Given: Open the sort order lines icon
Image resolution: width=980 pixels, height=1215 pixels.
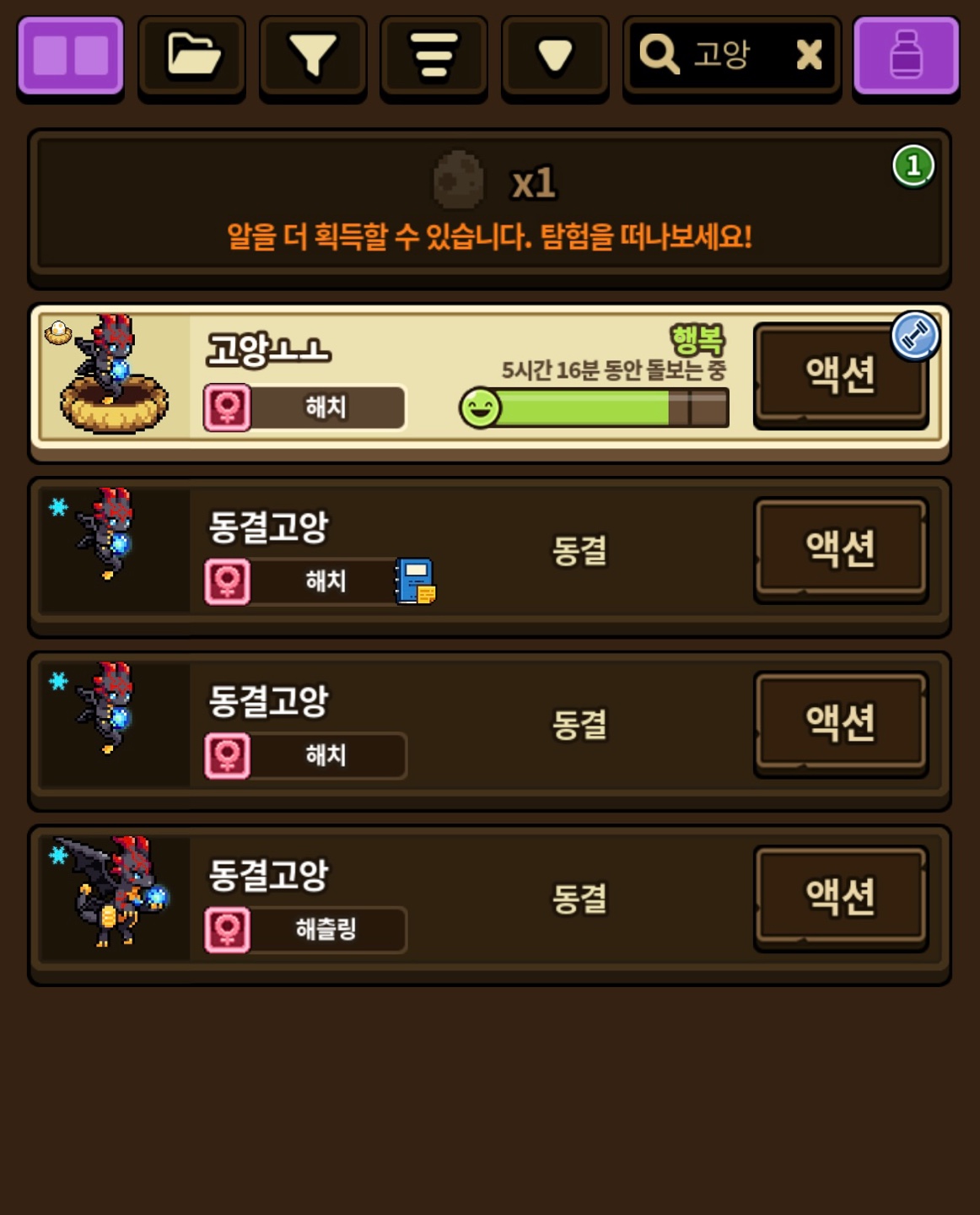Looking at the screenshot, I should [434, 56].
